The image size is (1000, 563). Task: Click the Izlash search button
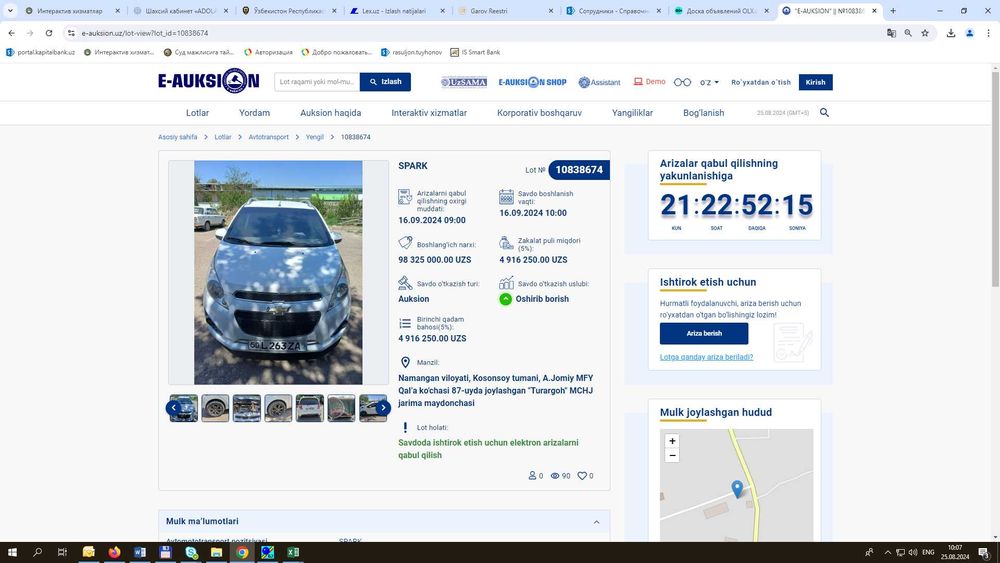coord(385,82)
